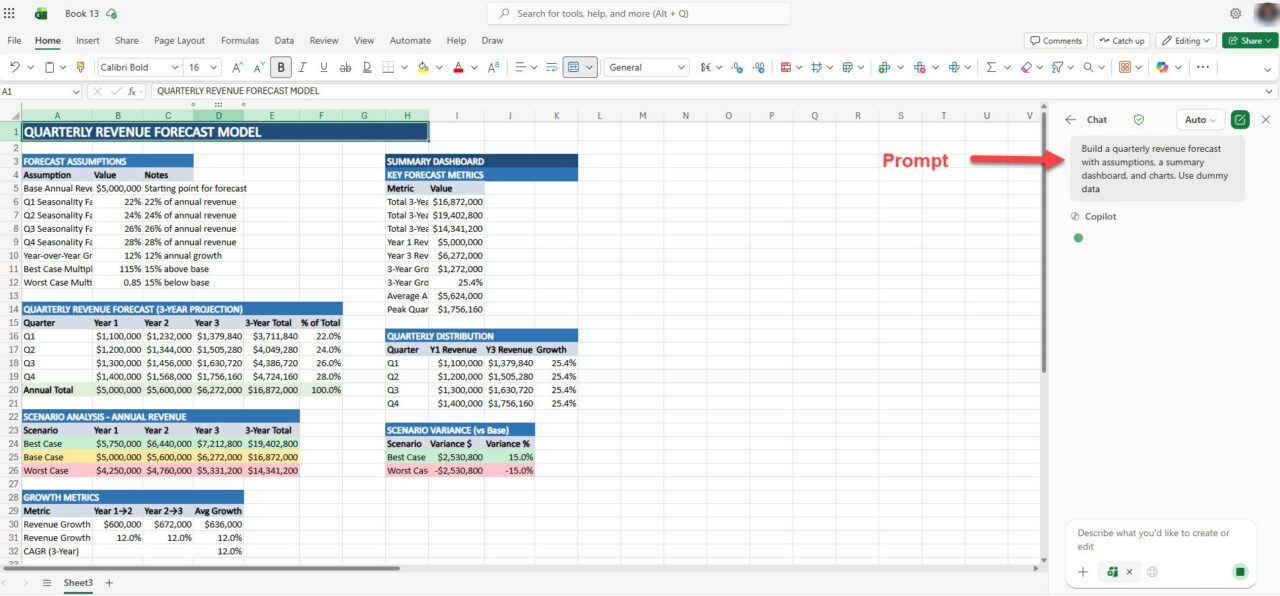Add a new sheet with plus icon
The height and width of the screenshot is (596, 1280).
tap(109, 582)
